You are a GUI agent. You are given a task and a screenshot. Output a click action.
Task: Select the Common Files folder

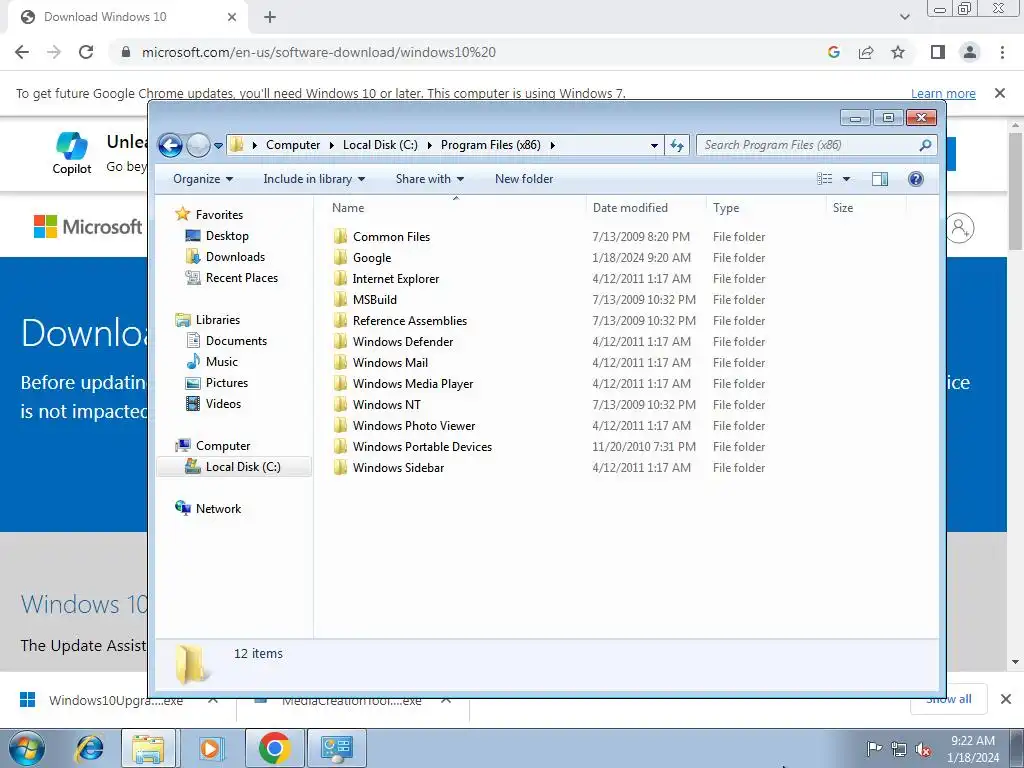pyautogui.click(x=391, y=237)
